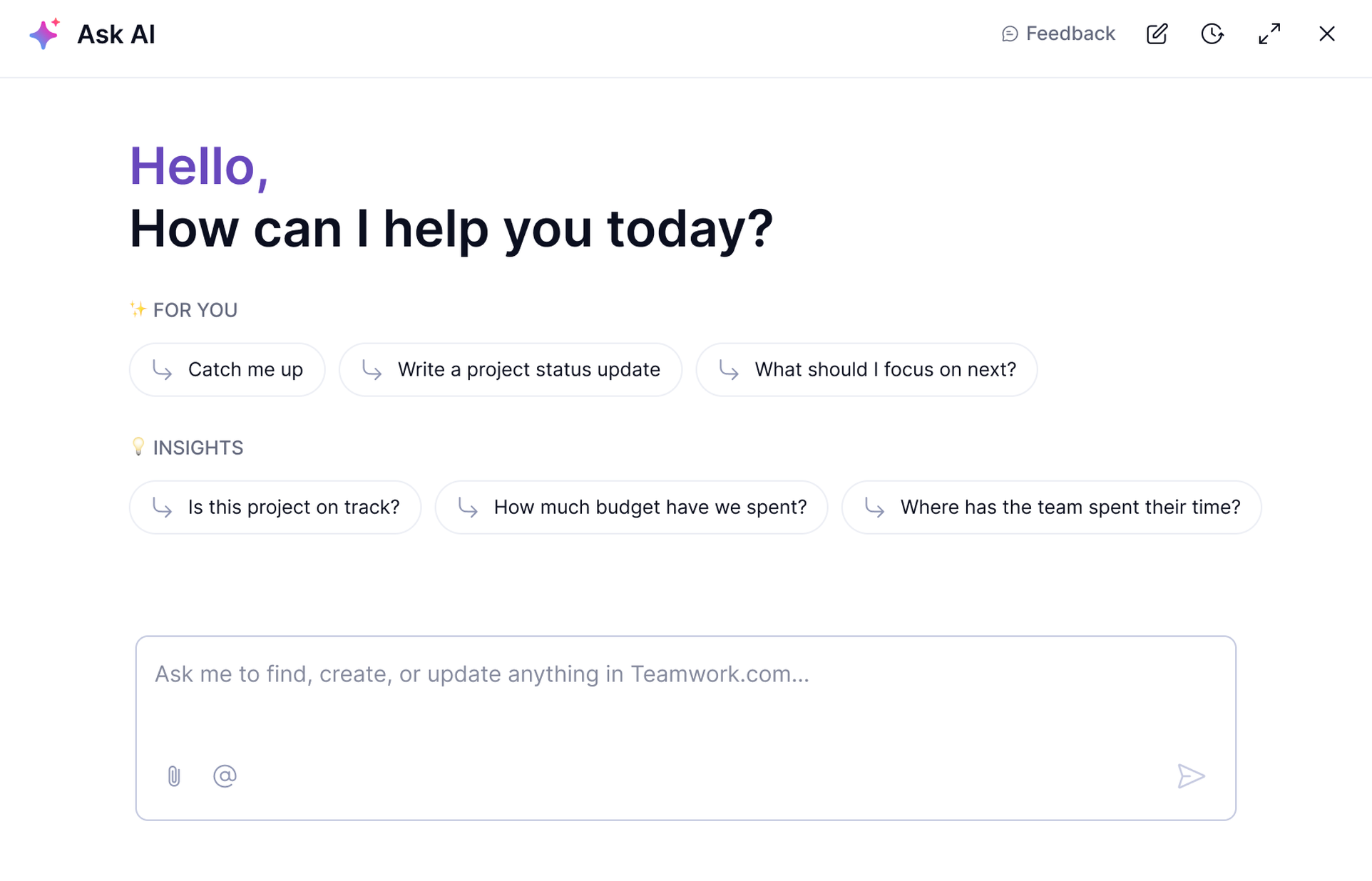Pick What should I focus on next?
The image size is (1372, 881).
tap(866, 369)
